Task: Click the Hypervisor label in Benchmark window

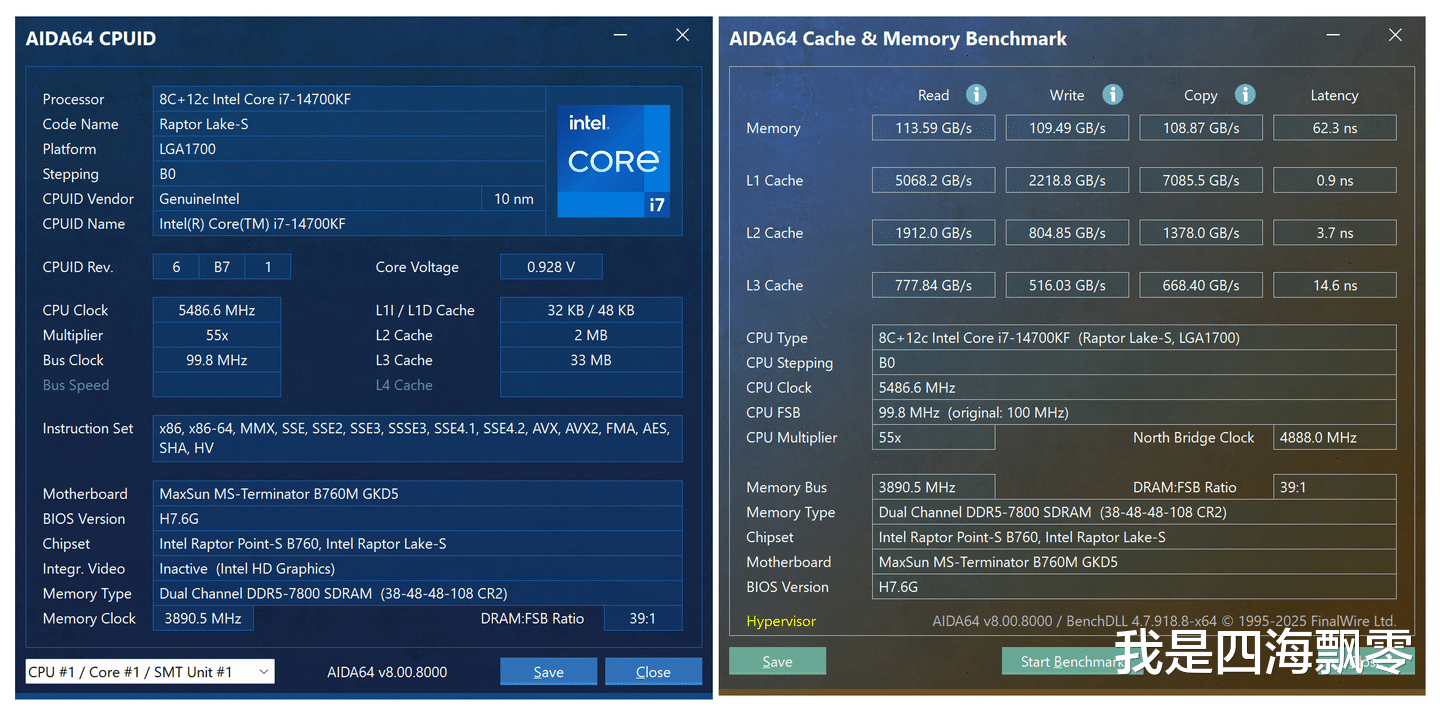Action: tap(781, 621)
